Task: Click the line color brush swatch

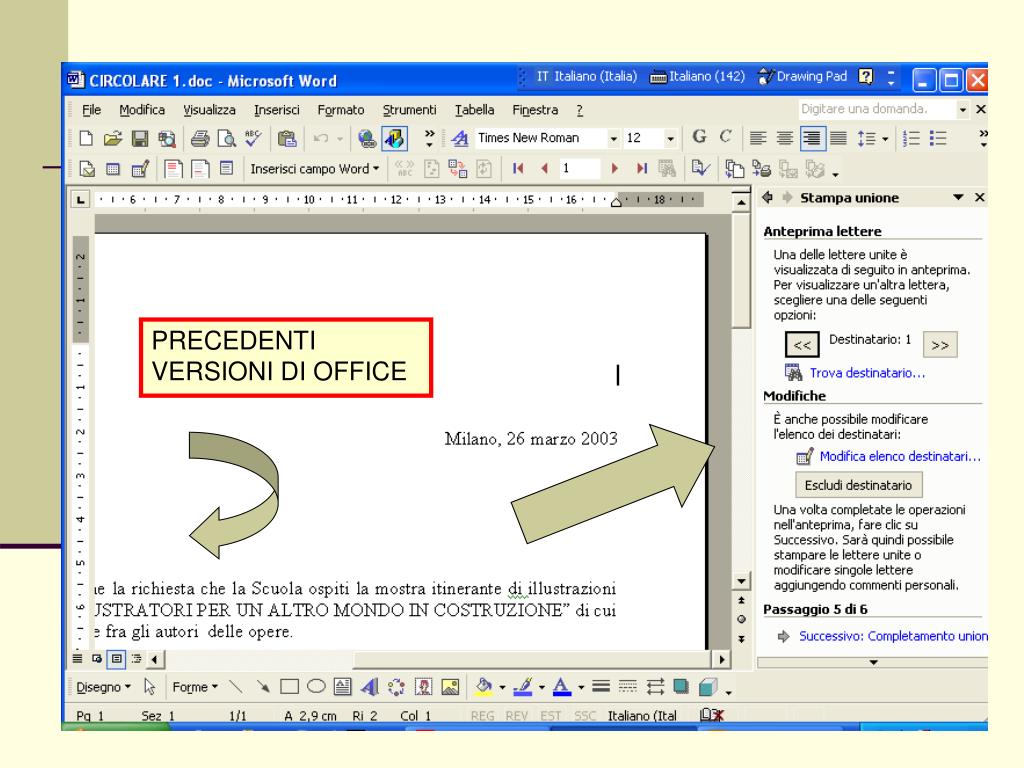Action: pos(523,686)
